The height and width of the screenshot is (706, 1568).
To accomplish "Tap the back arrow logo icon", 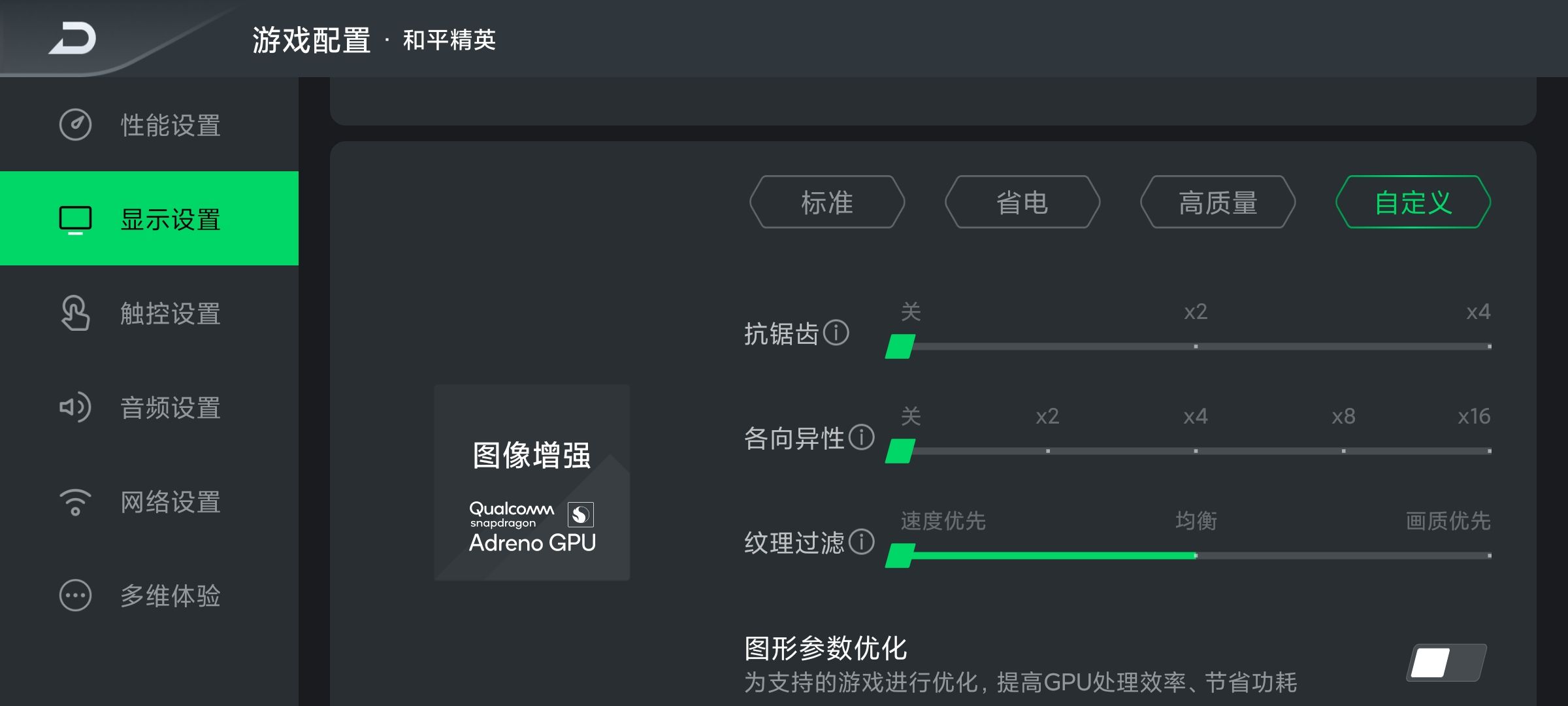I will click(x=73, y=38).
